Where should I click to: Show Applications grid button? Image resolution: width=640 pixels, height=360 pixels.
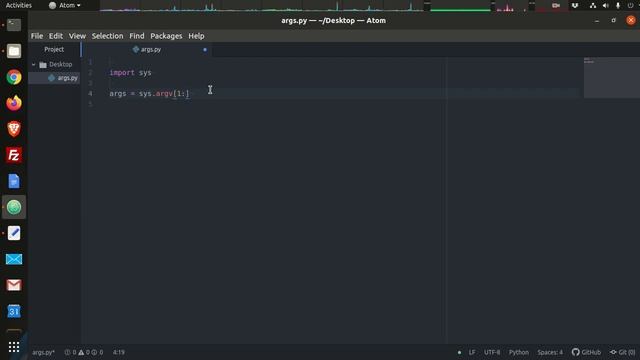click(x=14, y=347)
